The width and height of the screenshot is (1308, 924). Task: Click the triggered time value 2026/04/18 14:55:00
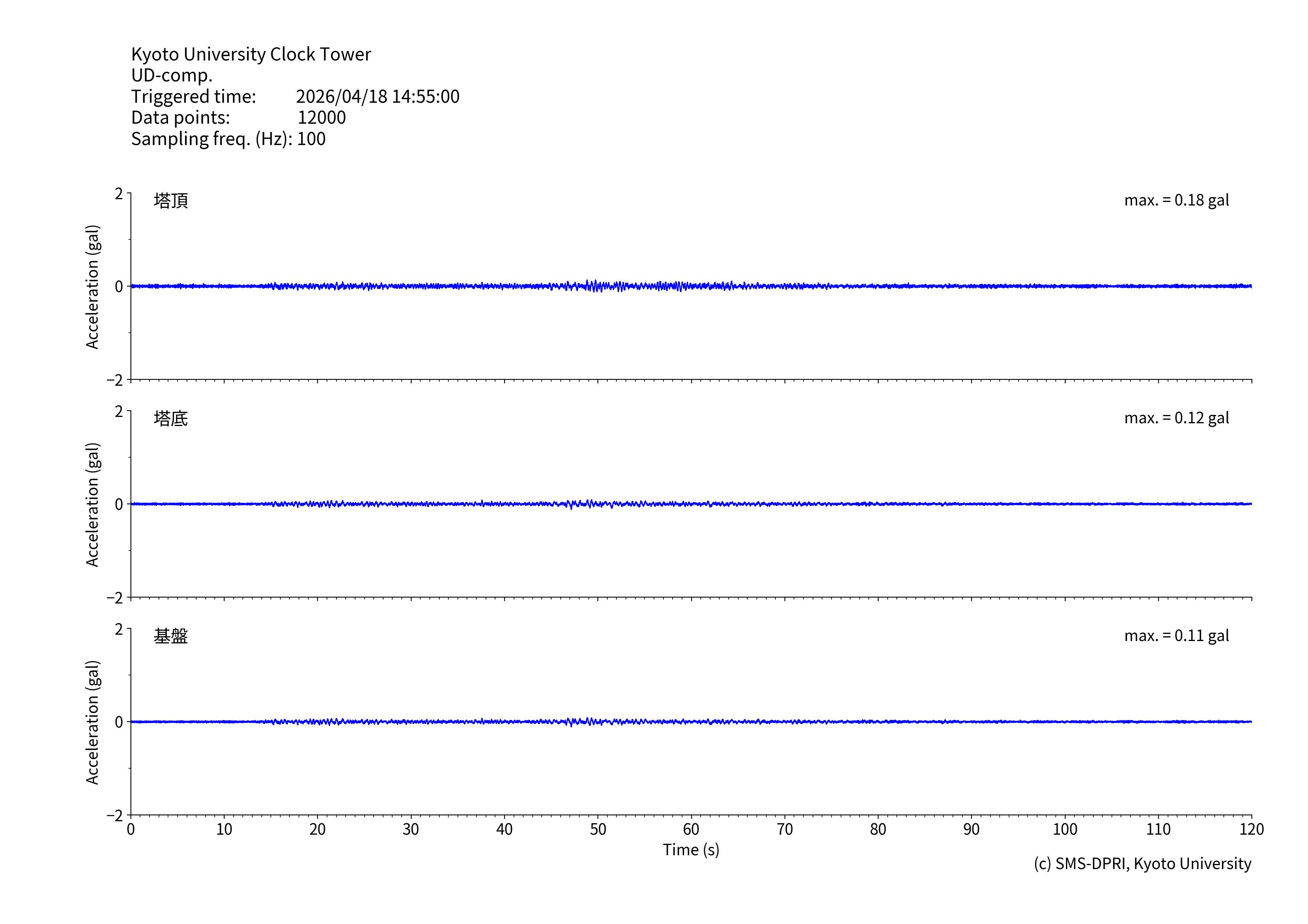click(377, 96)
